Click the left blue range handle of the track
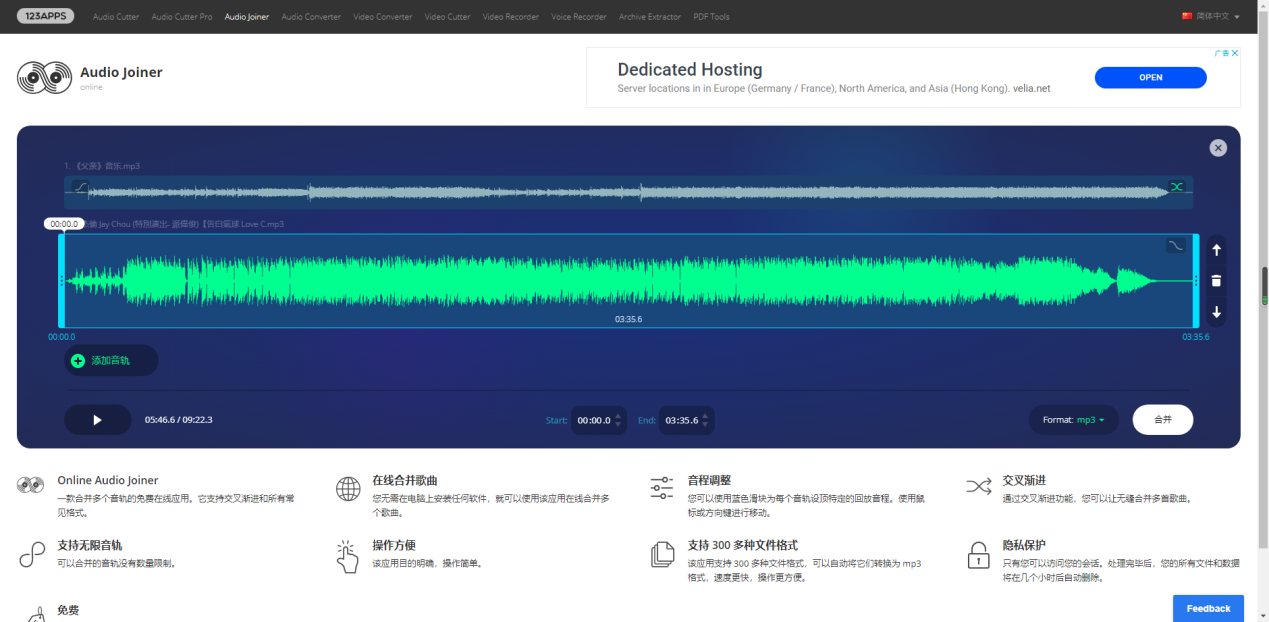This screenshot has height=622, width=1269. pos(62,281)
